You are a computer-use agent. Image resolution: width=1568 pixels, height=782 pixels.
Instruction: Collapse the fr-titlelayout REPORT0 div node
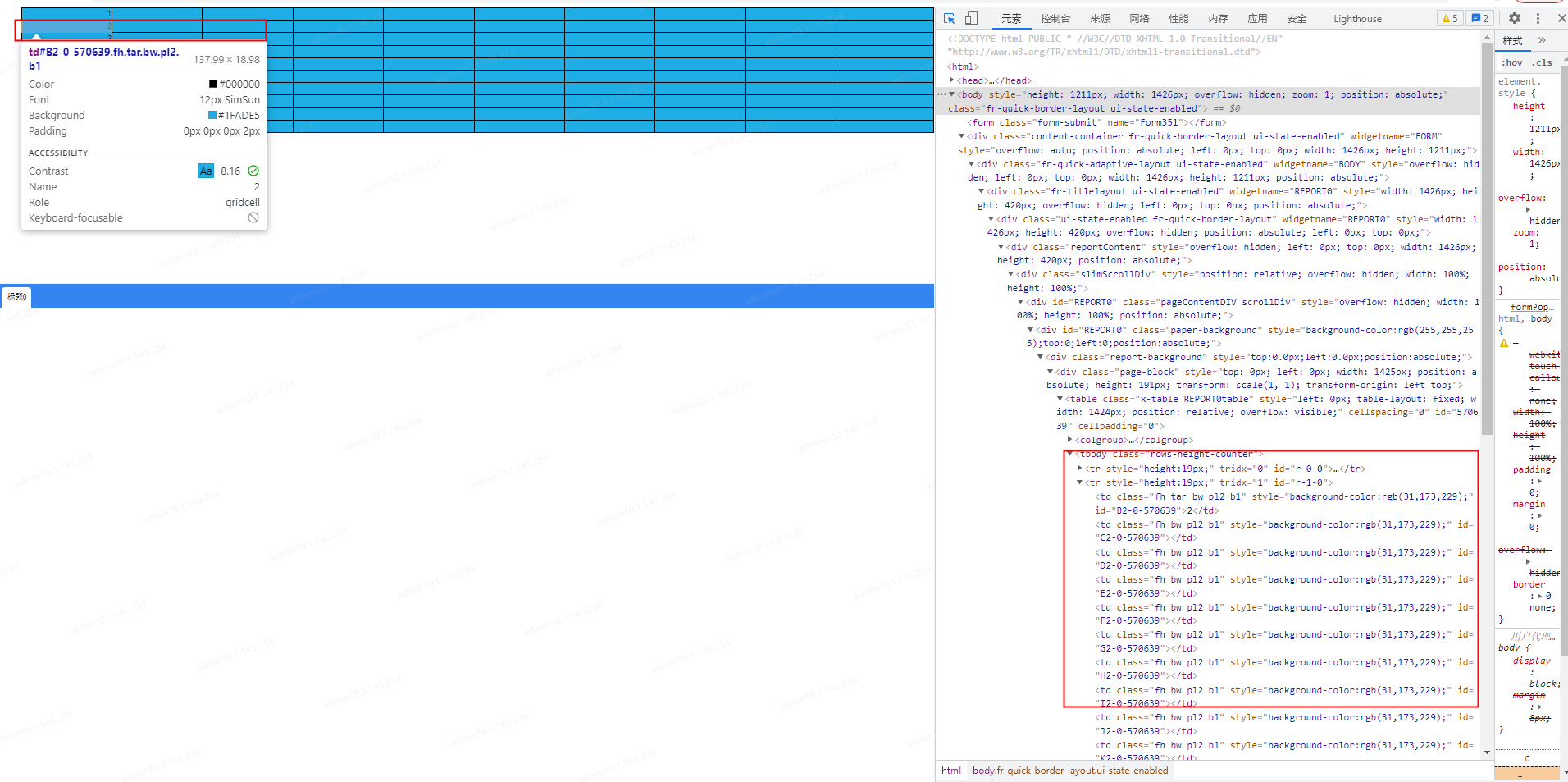click(x=982, y=191)
